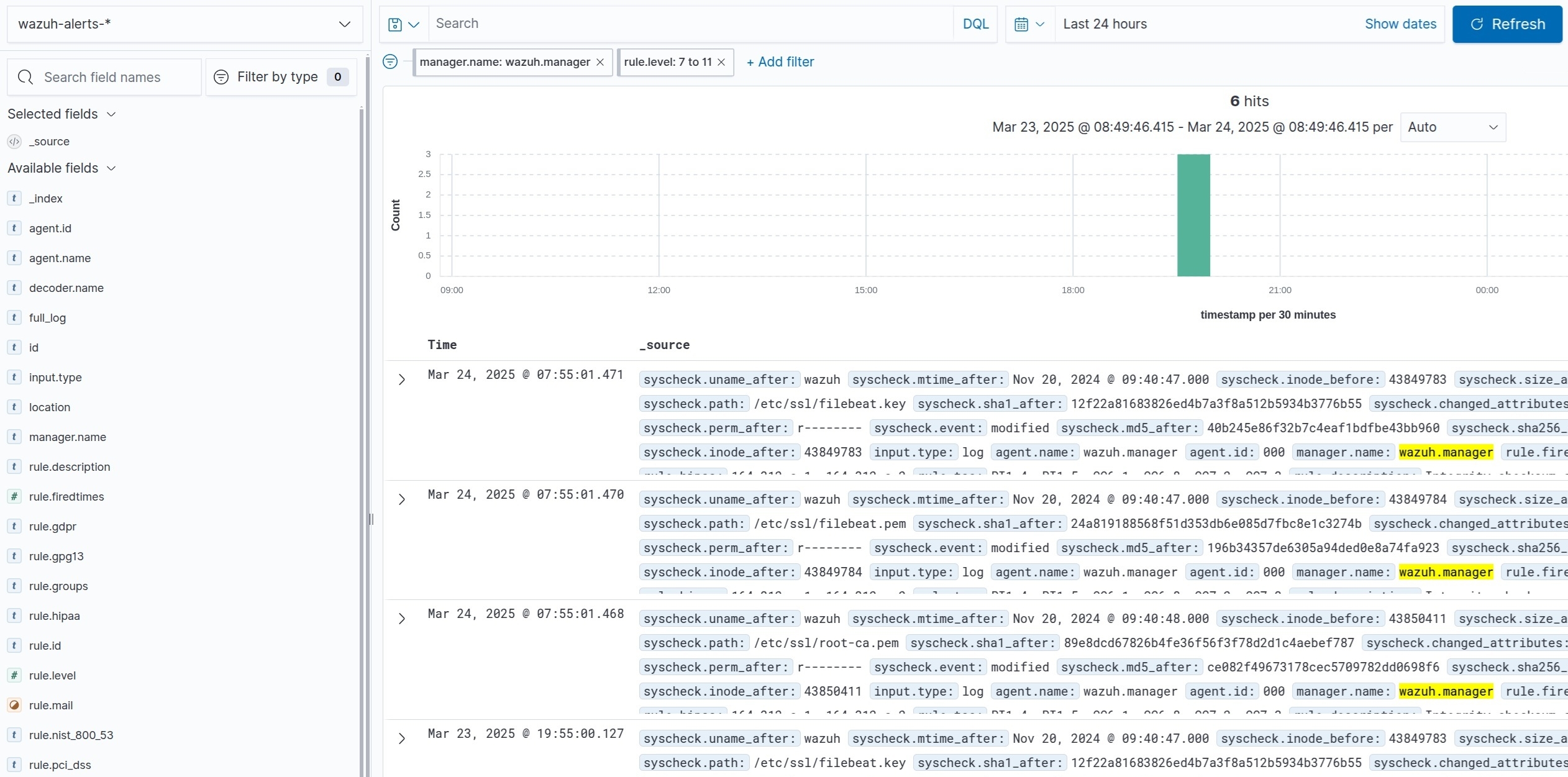Remove the manager.name: wazuh.manager filter

(600, 62)
